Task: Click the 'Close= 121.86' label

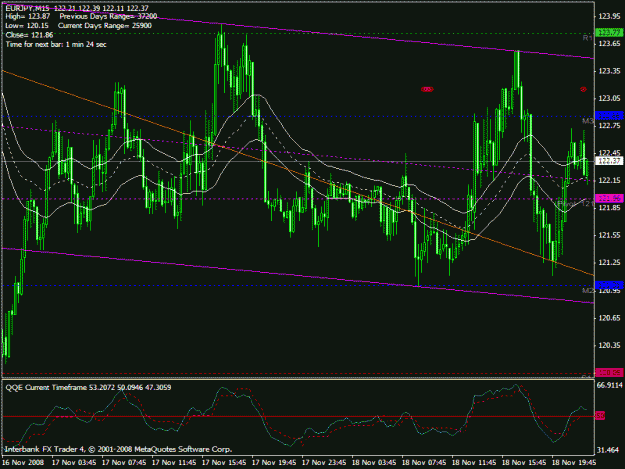Action: [29, 35]
